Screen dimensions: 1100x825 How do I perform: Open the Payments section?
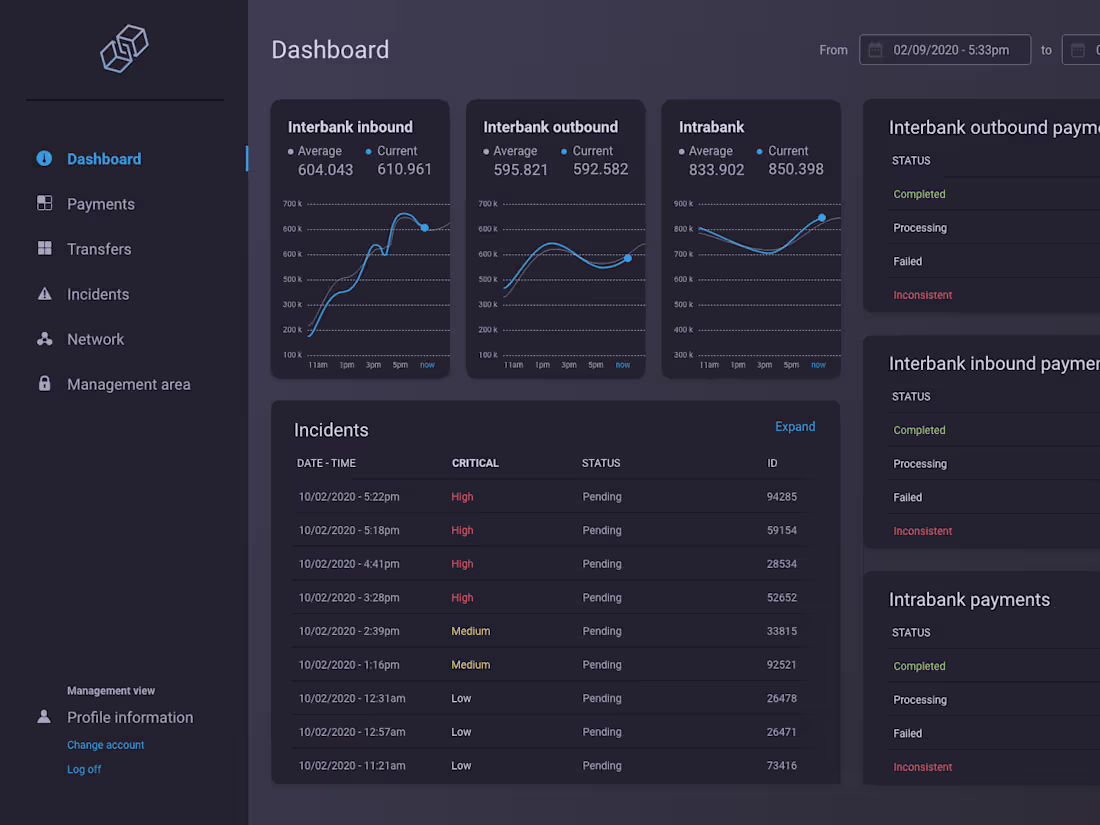pyautogui.click(x=100, y=204)
